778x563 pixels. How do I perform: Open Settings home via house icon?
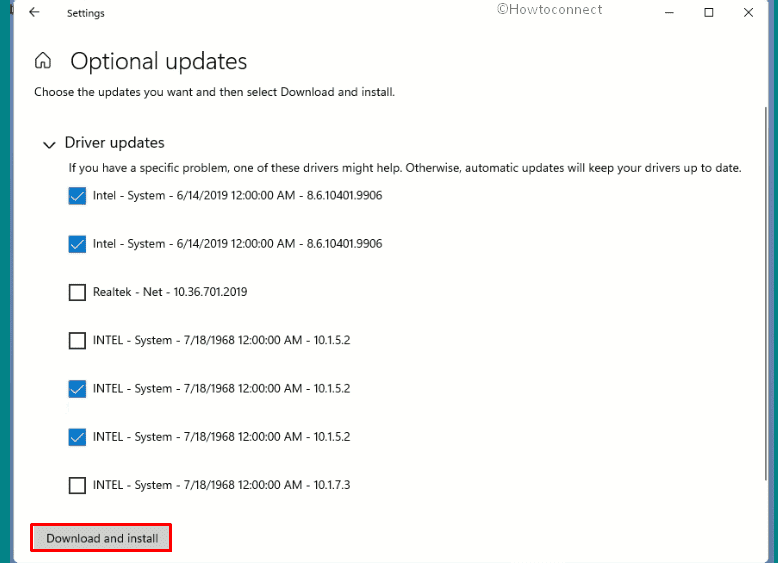coord(43,61)
